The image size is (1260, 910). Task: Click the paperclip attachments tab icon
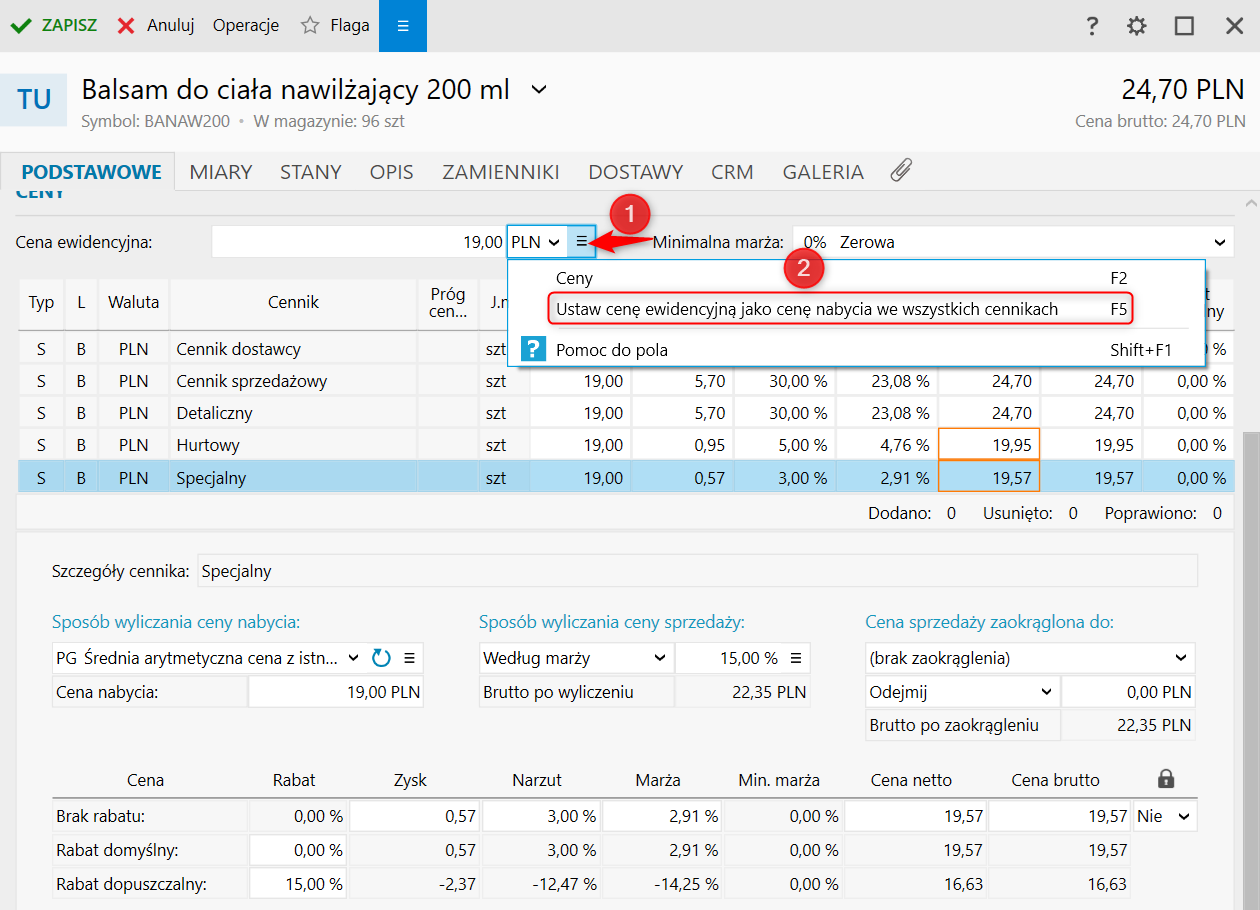coord(900,171)
